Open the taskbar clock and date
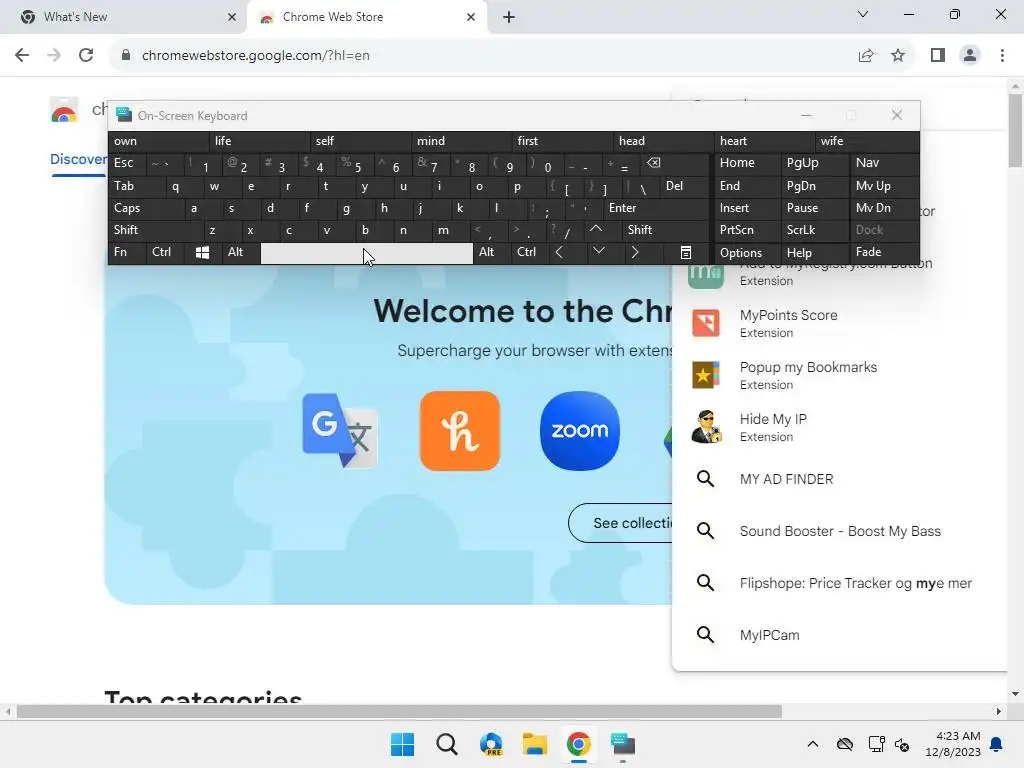 (953, 744)
